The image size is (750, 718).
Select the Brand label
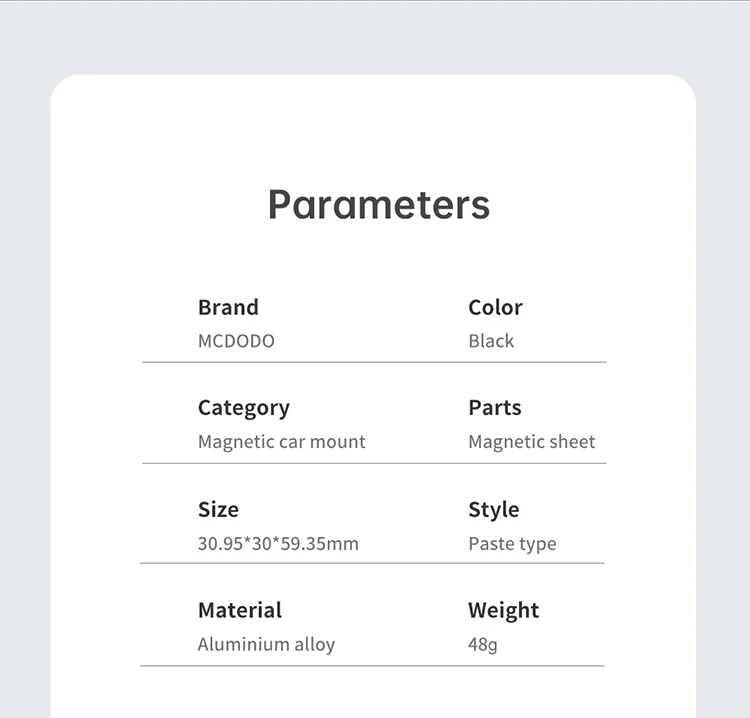coord(228,308)
